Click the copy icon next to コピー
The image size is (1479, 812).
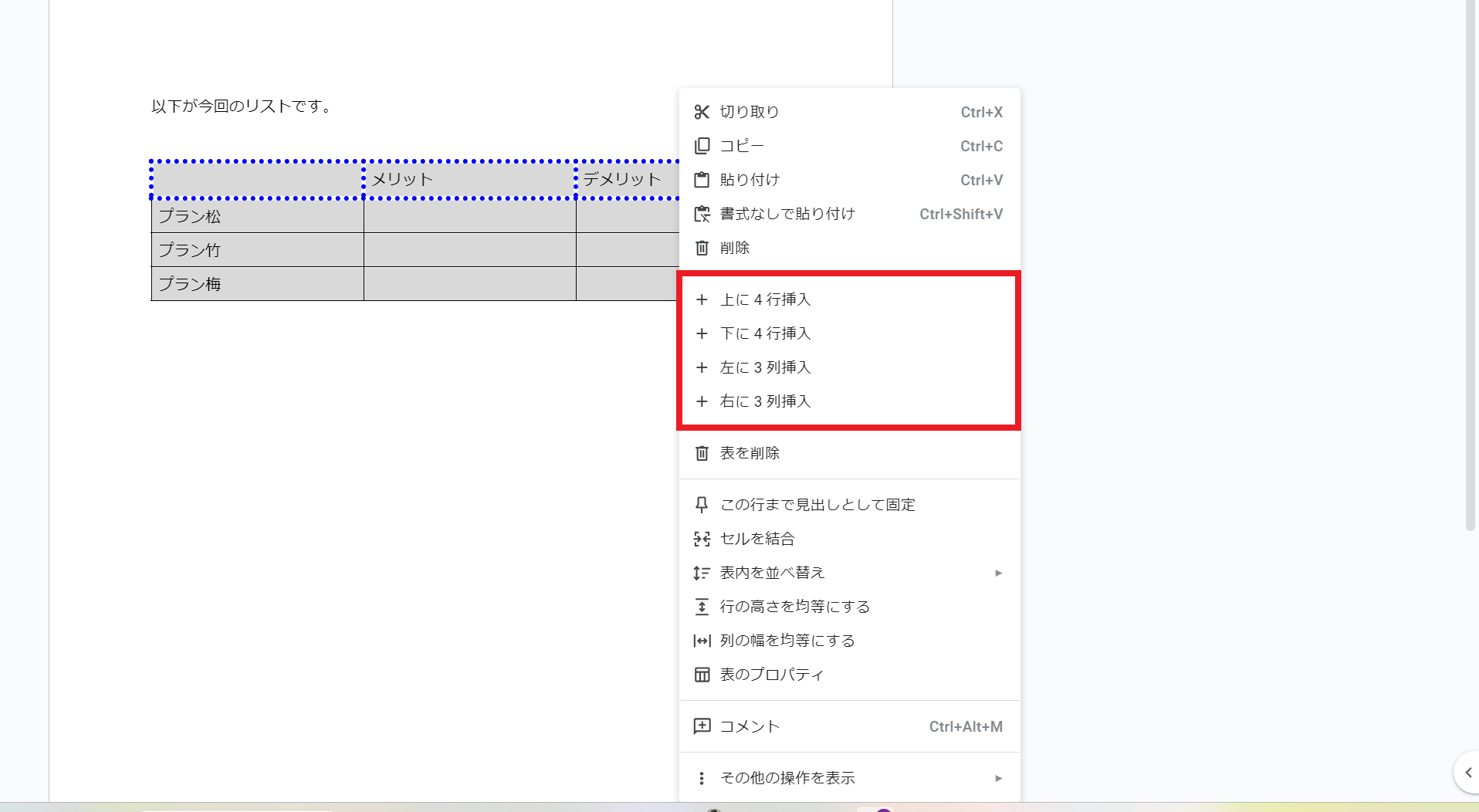tap(701, 146)
